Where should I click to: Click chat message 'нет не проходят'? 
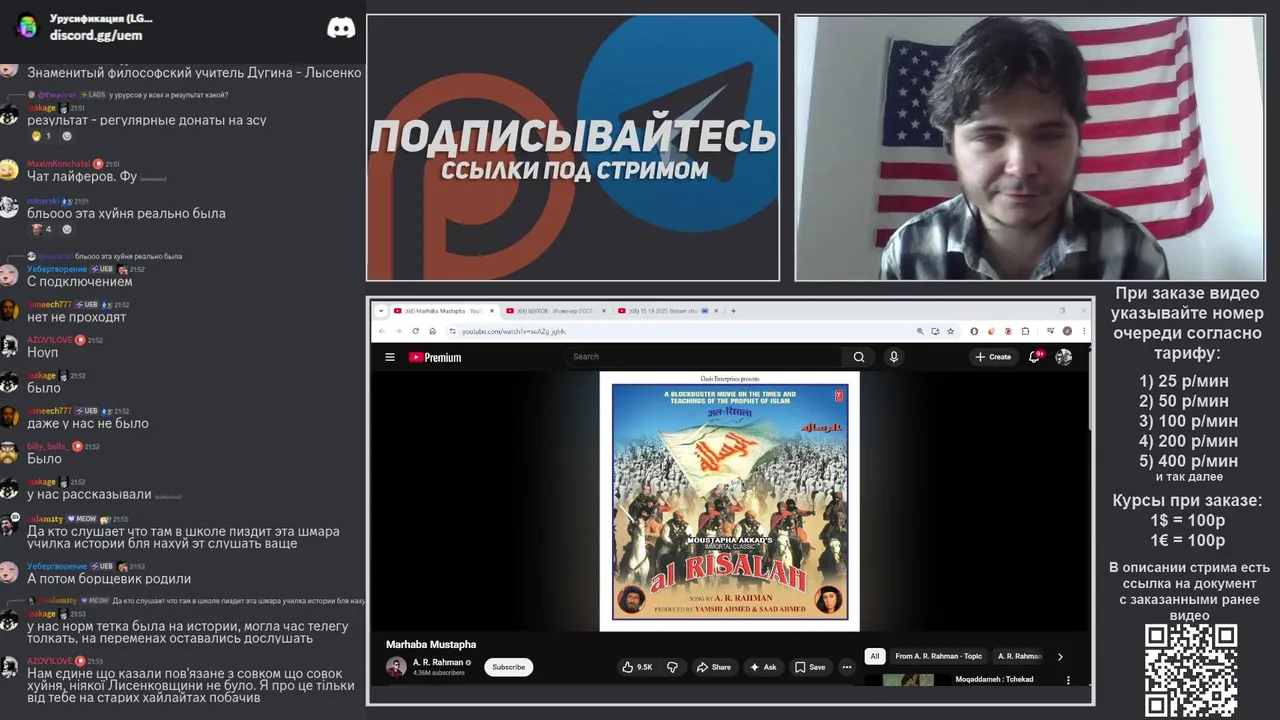coord(77,317)
